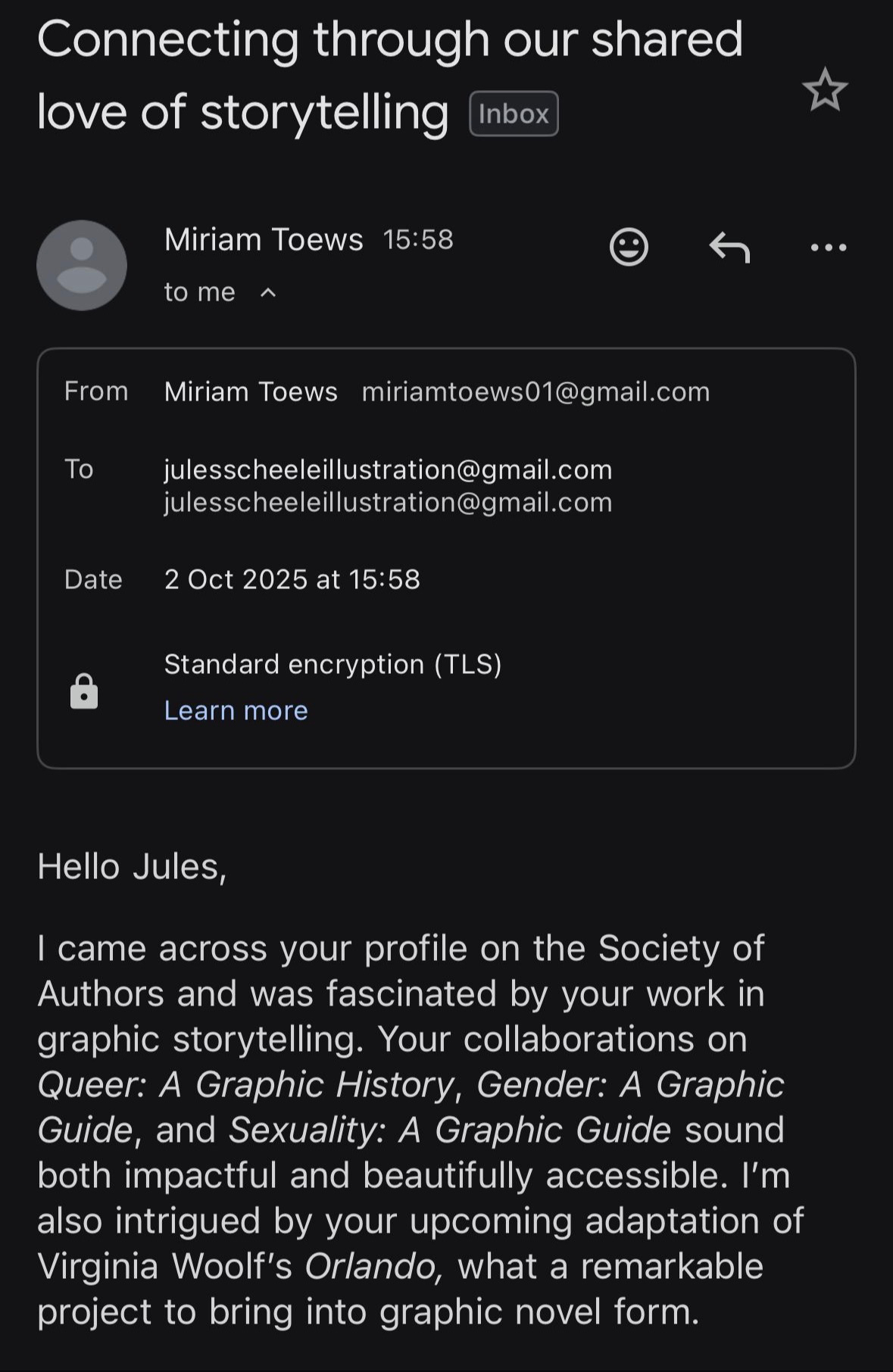Reply to Miriam Toews' message
The height and width of the screenshot is (1372, 893).
tap(729, 247)
